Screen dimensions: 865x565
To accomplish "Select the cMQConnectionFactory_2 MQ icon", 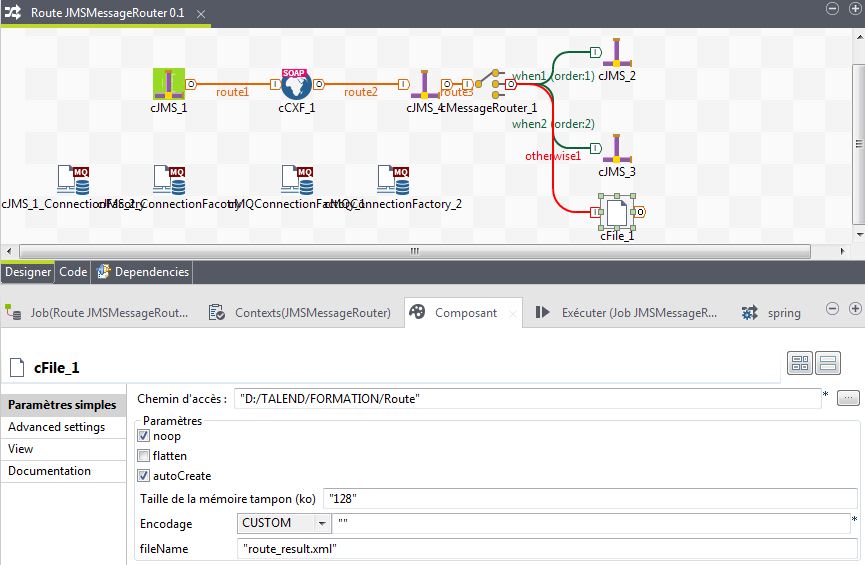I will point(393,180).
